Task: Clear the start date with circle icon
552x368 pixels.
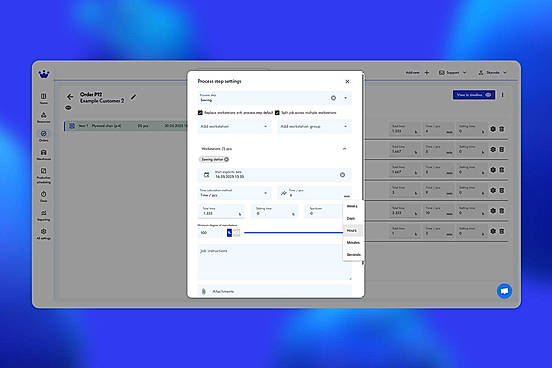Action: coord(342,175)
